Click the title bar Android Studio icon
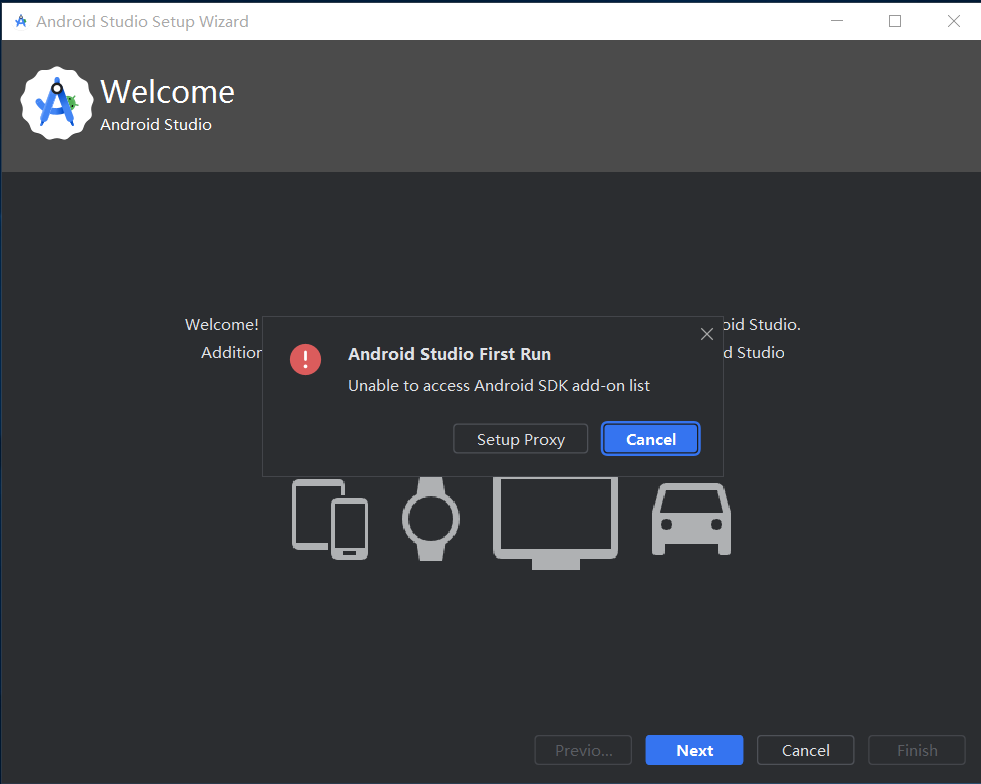 click(x=21, y=21)
